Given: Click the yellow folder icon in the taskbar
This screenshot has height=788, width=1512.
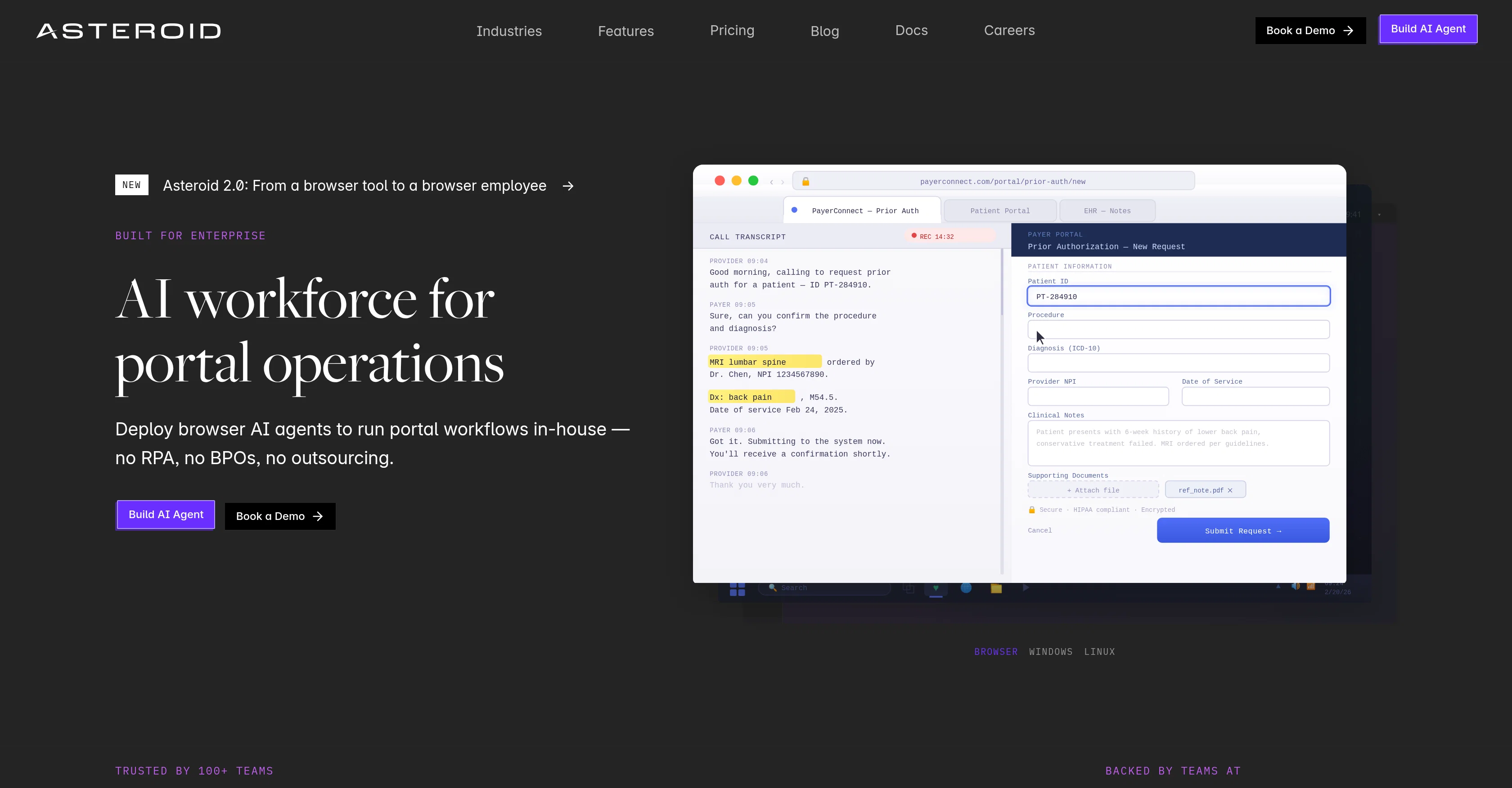Looking at the screenshot, I should (996, 588).
